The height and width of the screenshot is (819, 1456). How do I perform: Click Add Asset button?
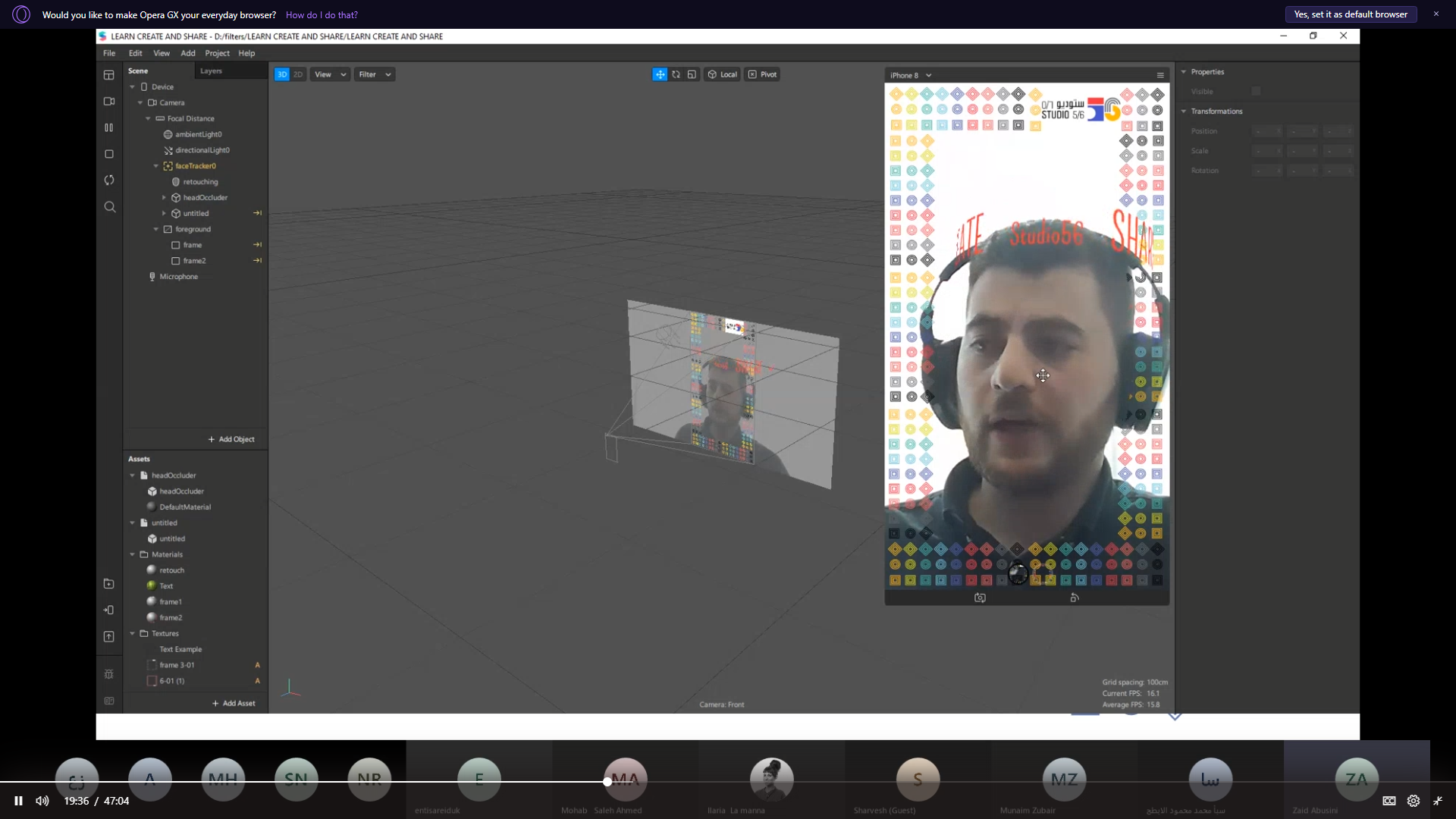[234, 704]
